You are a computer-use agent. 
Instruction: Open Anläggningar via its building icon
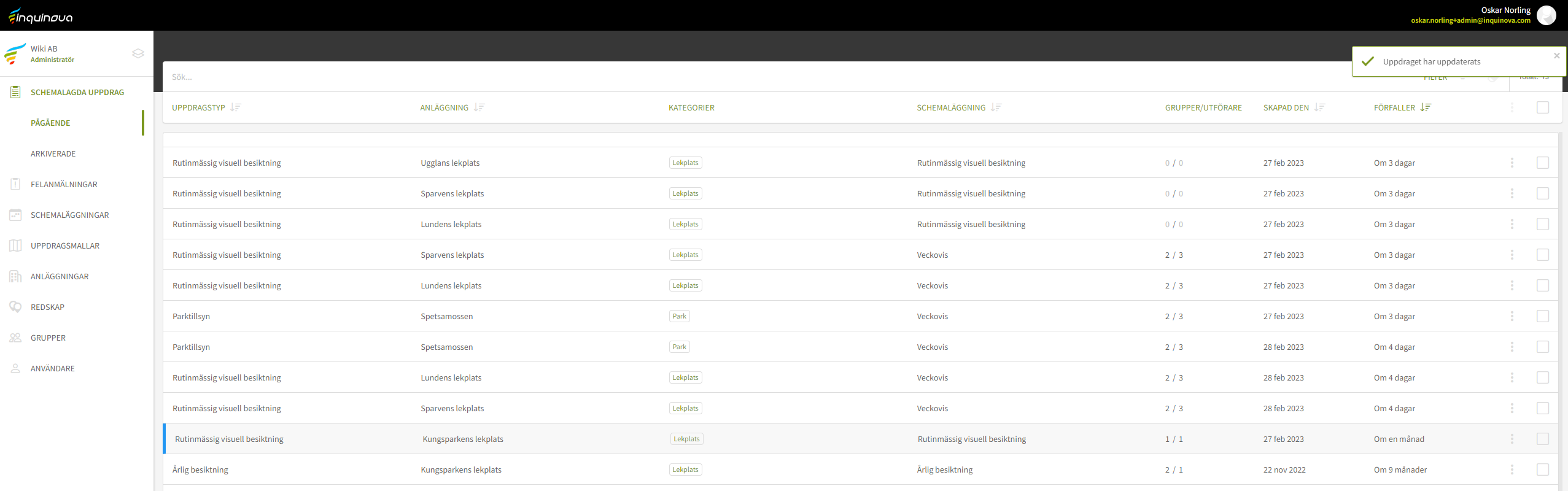click(x=15, y=276)
